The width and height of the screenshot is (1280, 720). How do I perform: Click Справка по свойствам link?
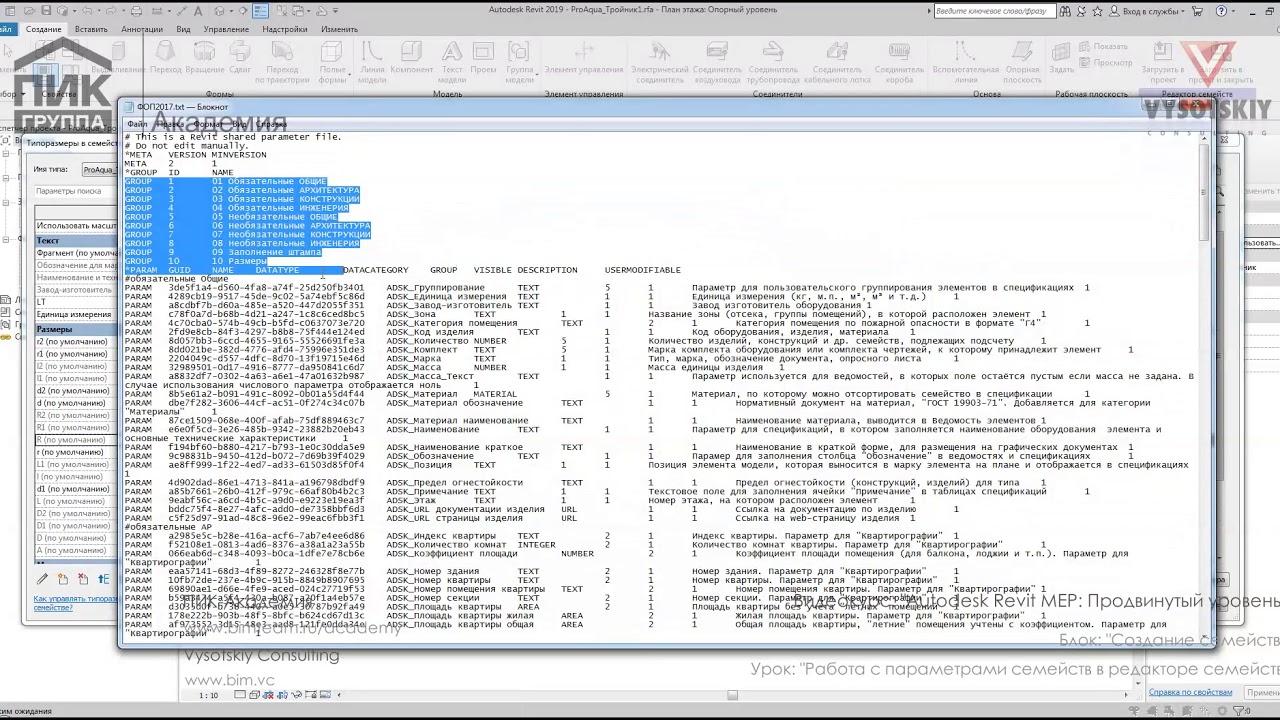click(1190, 692)
